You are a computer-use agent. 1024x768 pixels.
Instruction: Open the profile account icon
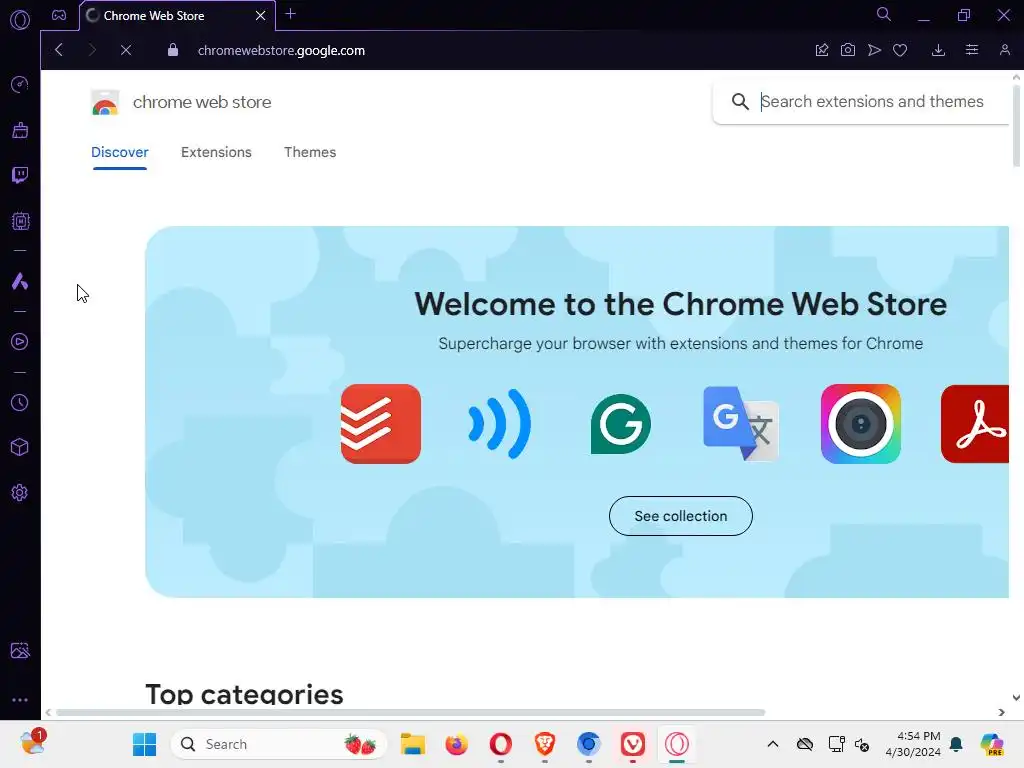pyautogui.click(x=1004, y=50)
